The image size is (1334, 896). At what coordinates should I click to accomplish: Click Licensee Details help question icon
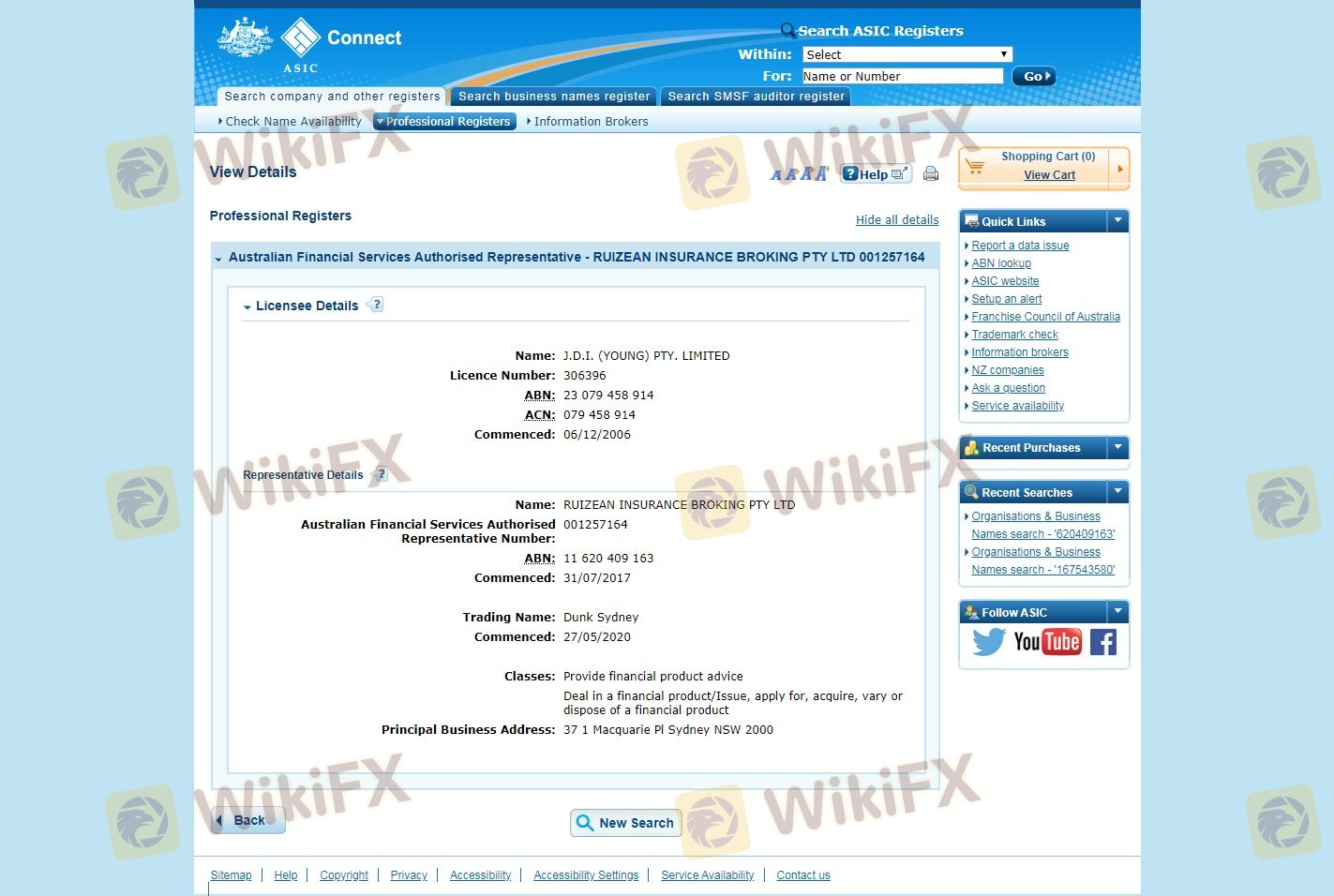(376, 305)
